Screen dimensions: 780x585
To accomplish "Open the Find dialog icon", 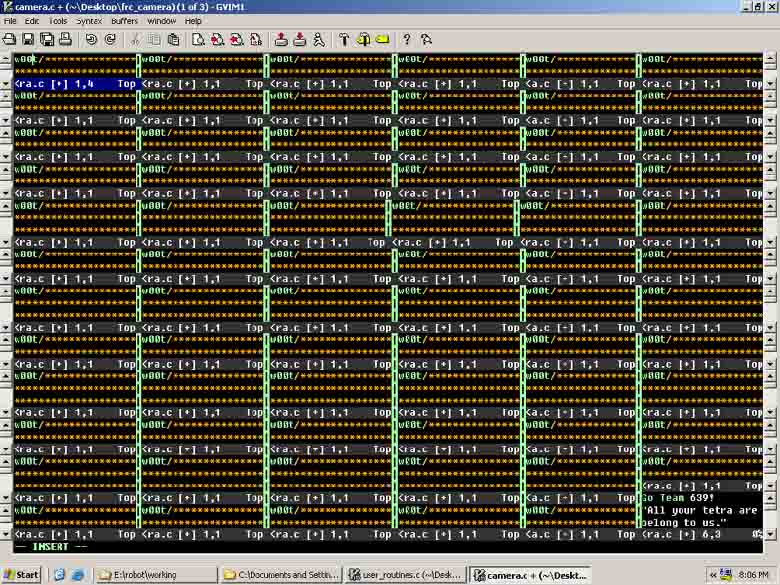I will point(198,39).
